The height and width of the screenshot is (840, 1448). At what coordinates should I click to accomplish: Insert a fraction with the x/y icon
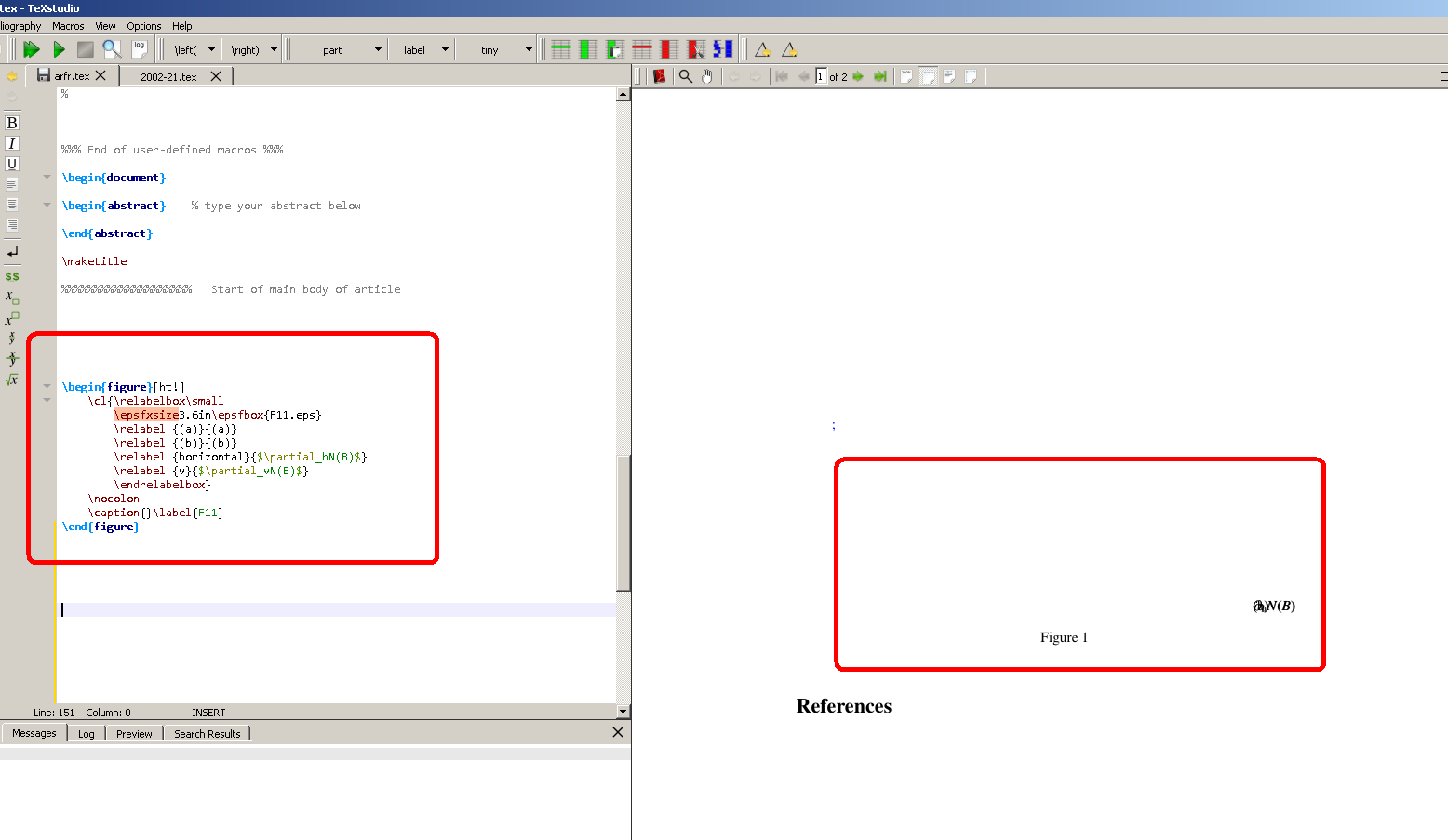(12, 338)
